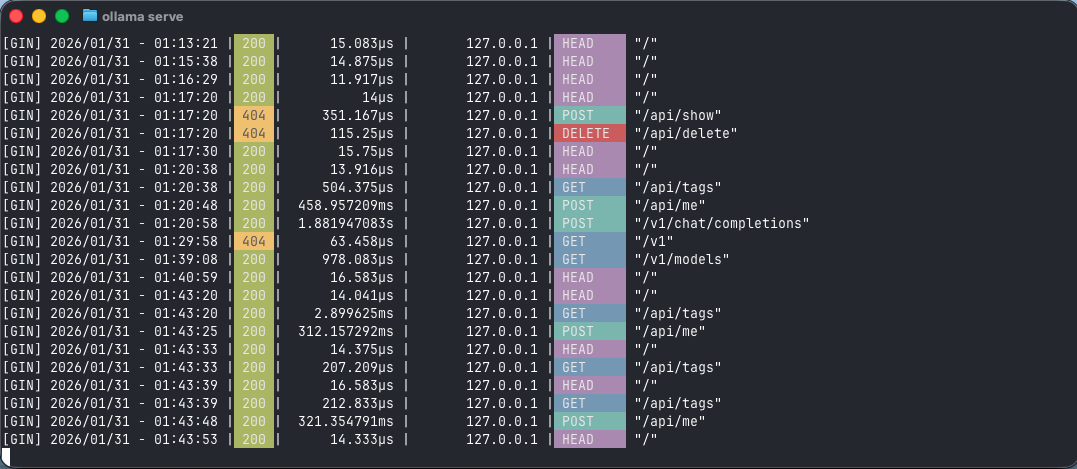Image resolution: width=1077 pixels, height=469 pixels.
Task: Click the 2.899625ms latency value
Action: 354,313
